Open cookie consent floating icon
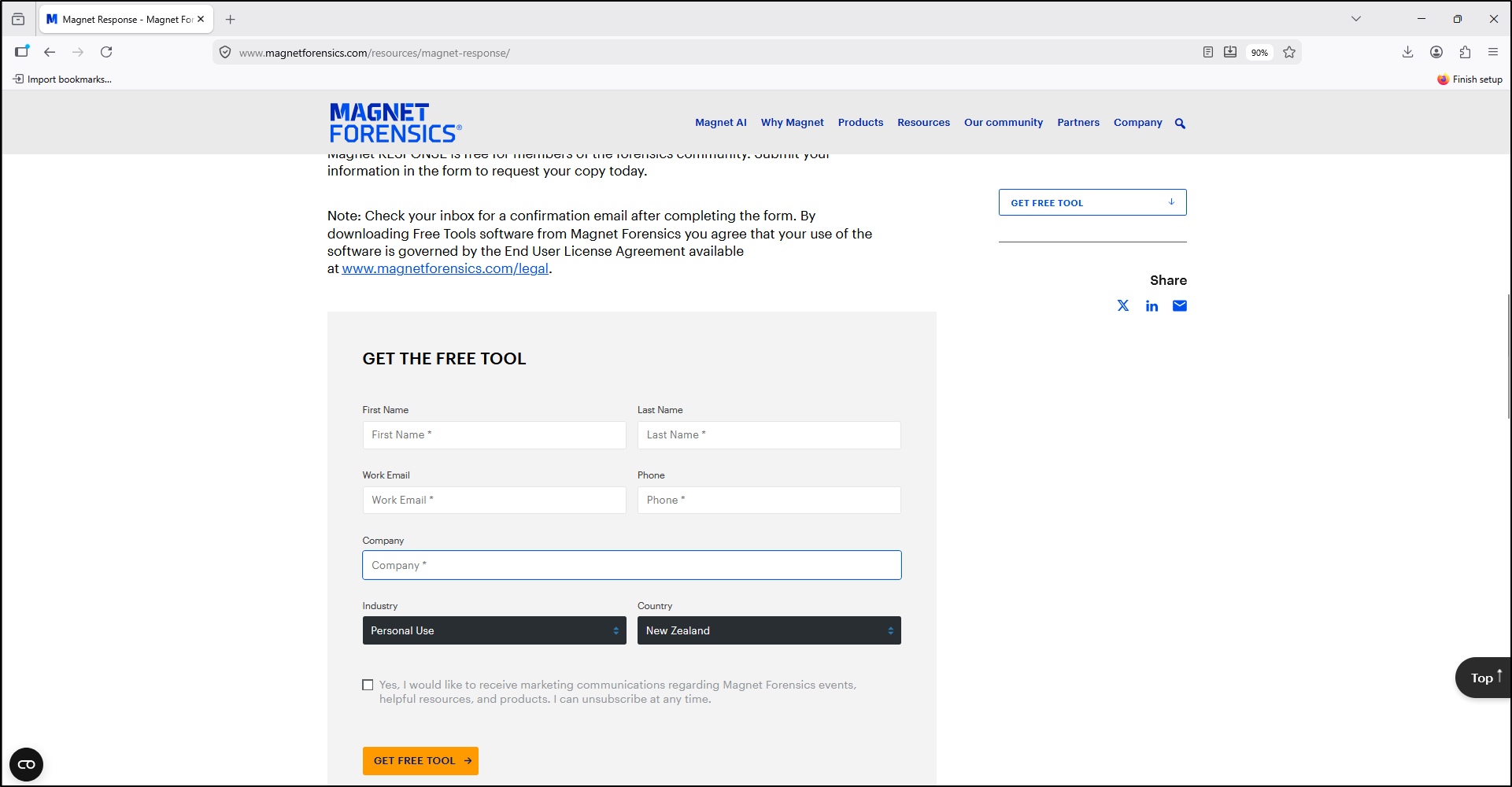 point(26,764)
